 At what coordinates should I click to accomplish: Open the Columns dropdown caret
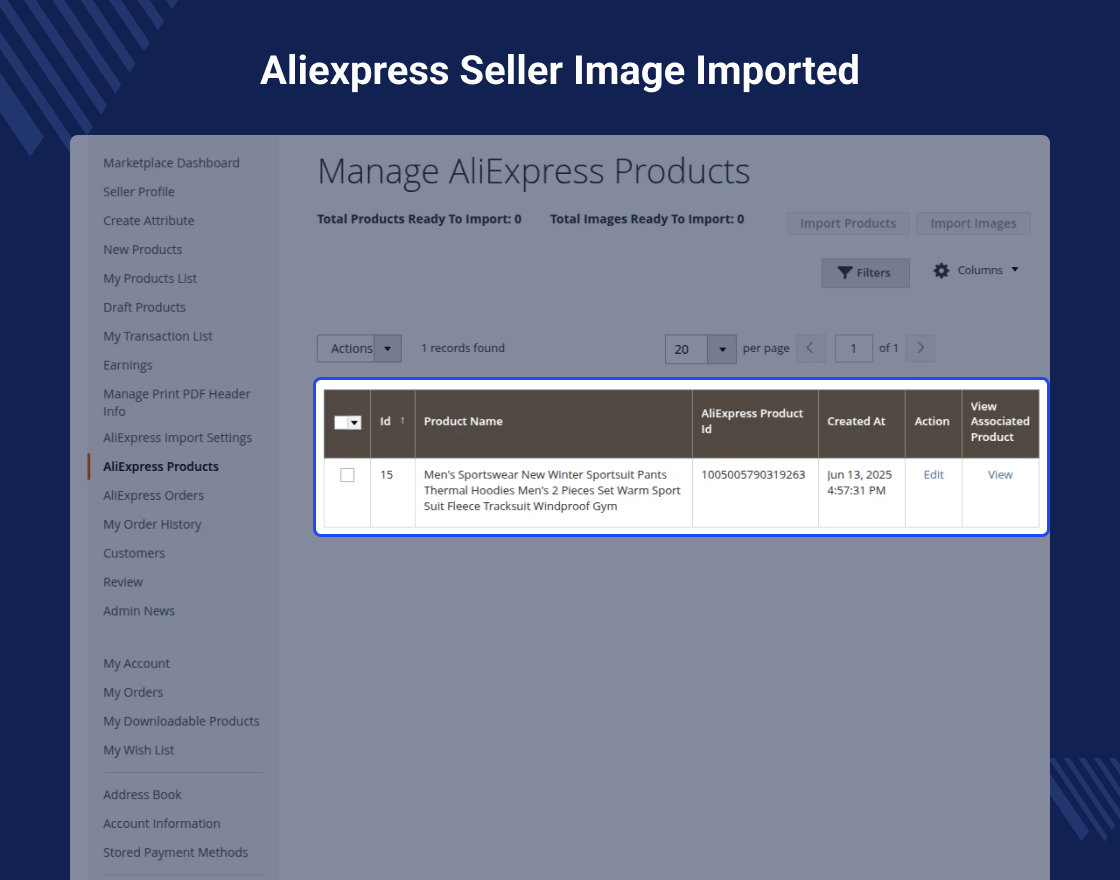[1015, 270]
